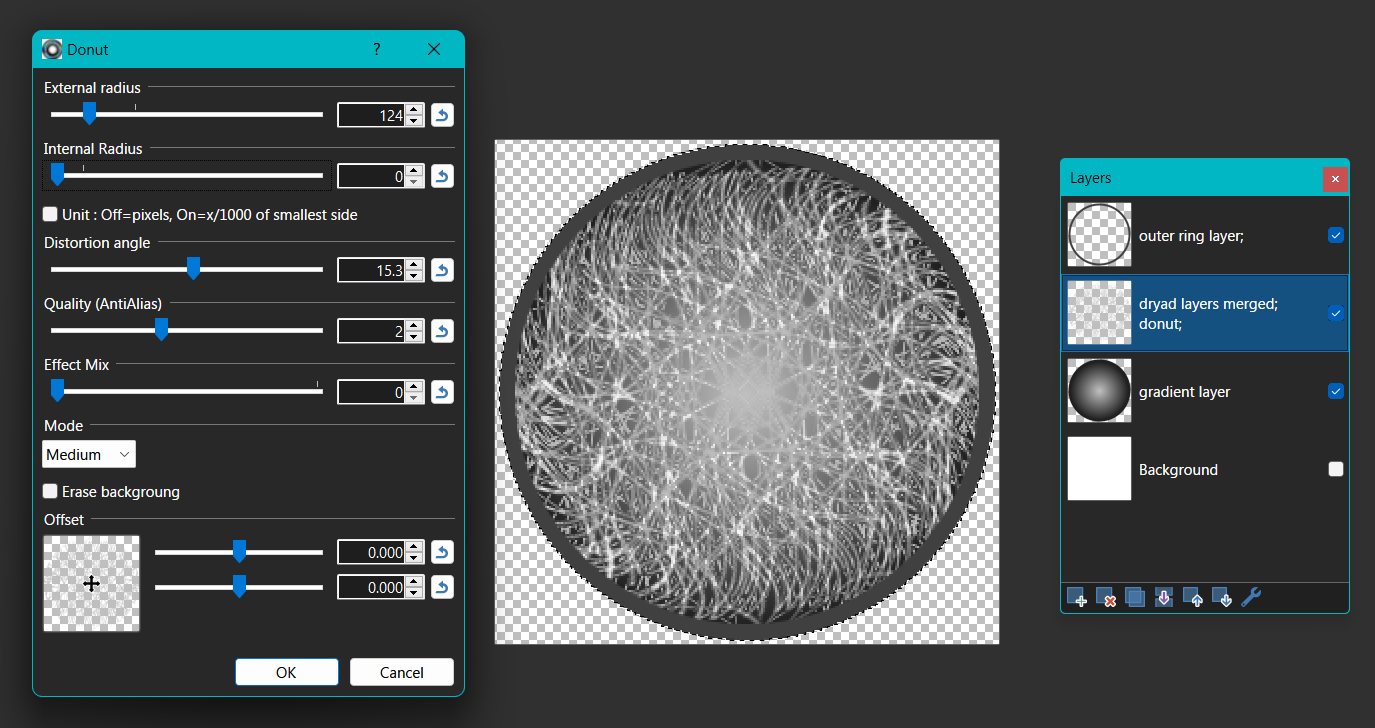The image size is (1375, 728).
Task: Click the Internal Radius value field
Action: 372,176
